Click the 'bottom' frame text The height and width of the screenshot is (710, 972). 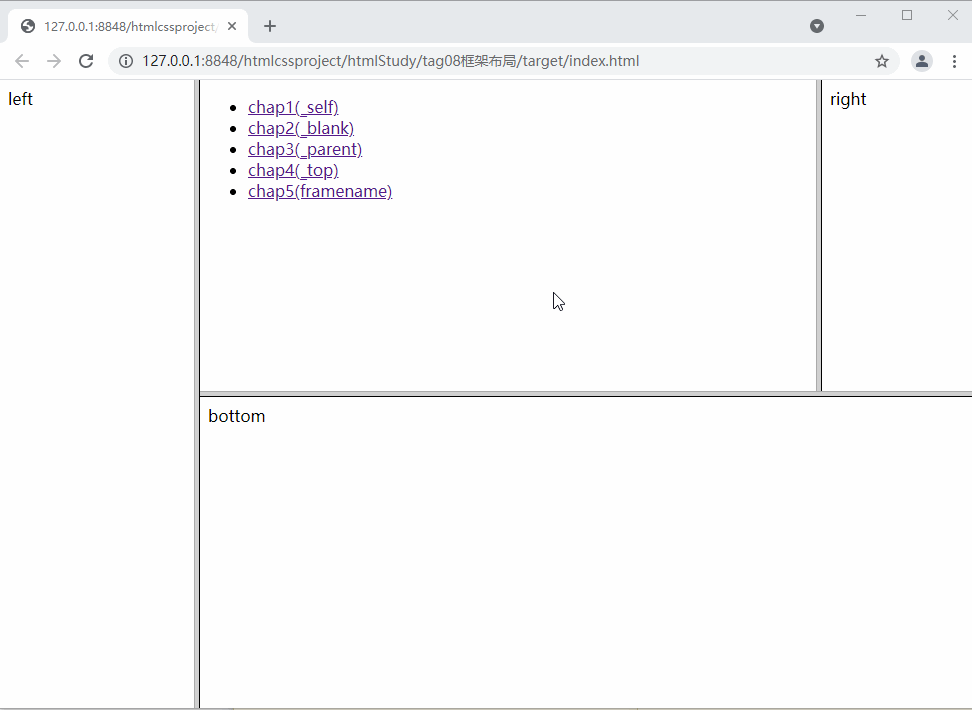coord(237,416)
